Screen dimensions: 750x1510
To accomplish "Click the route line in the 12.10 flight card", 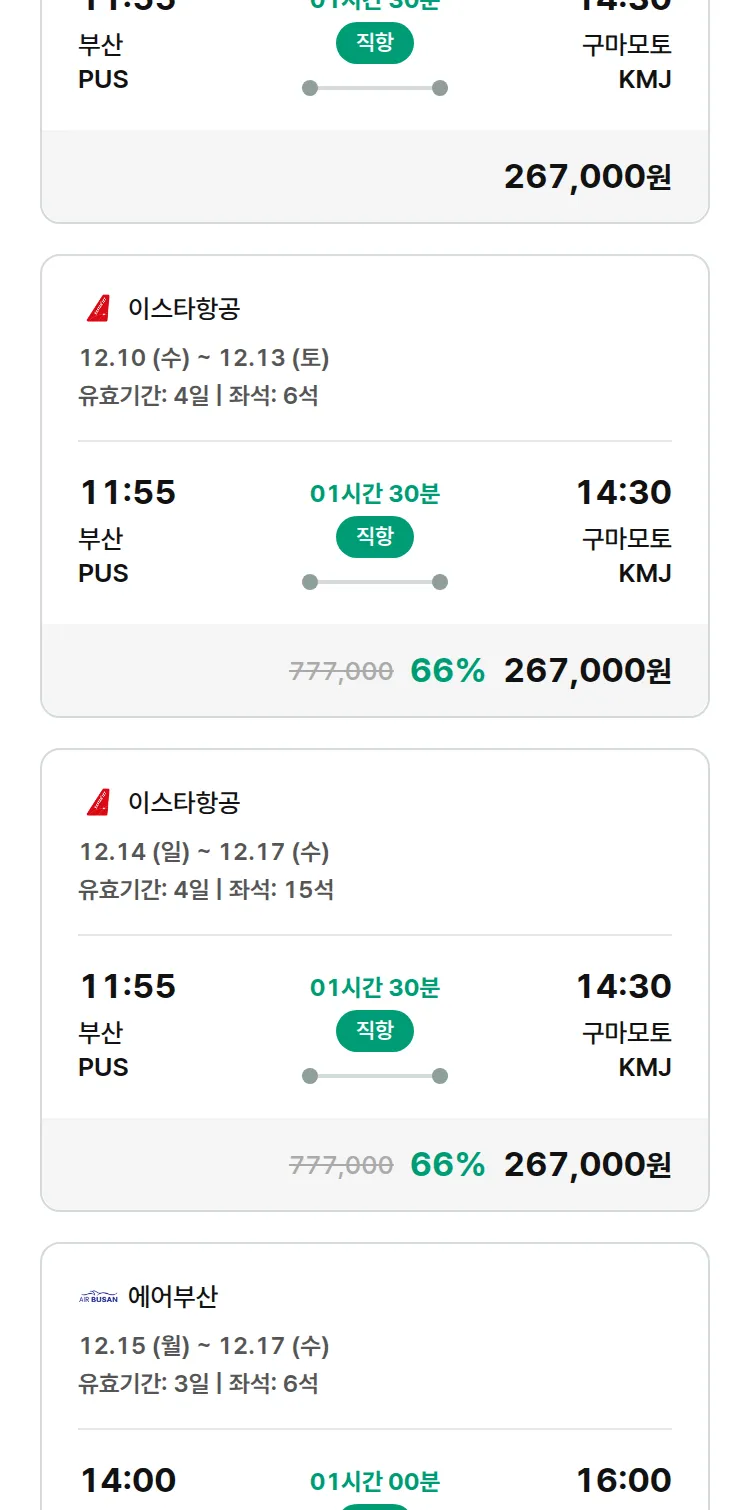I will tap(375, 582).
